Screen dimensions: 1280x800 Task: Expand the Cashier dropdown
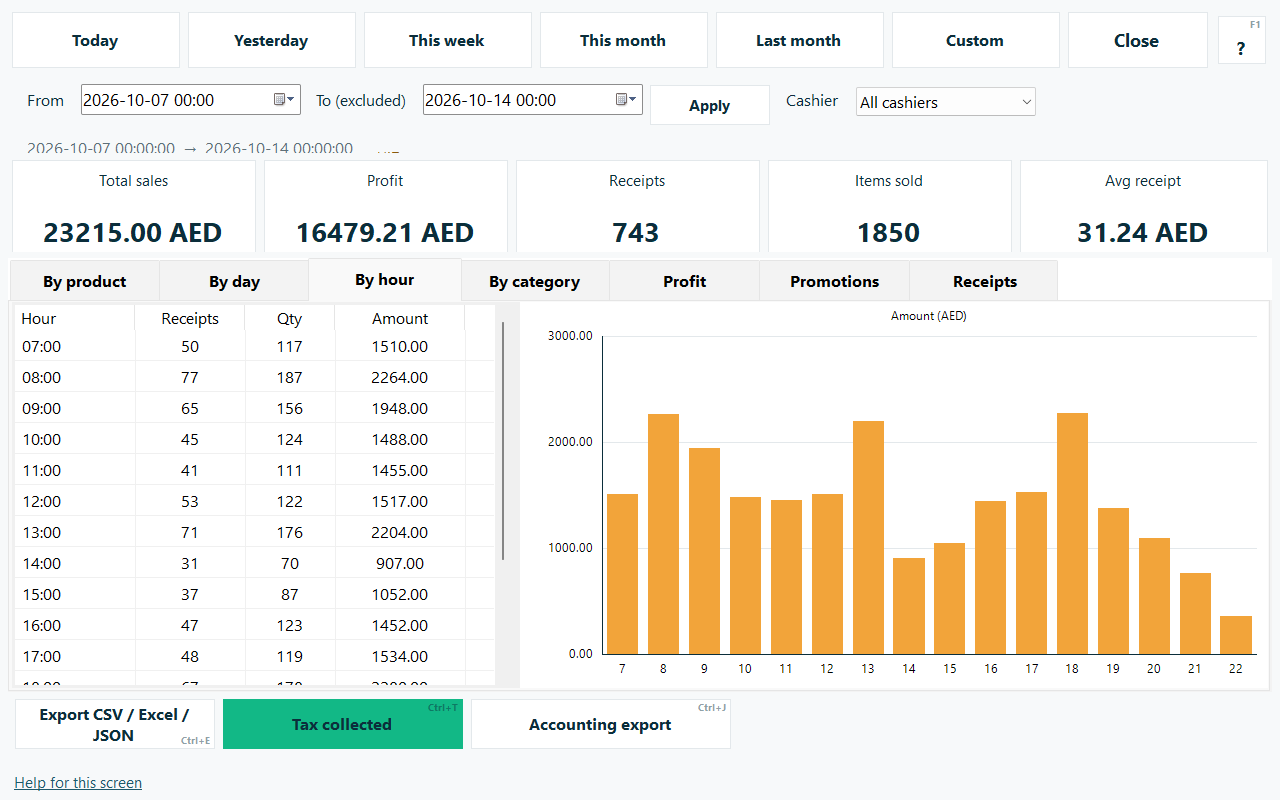click(946, 102)
